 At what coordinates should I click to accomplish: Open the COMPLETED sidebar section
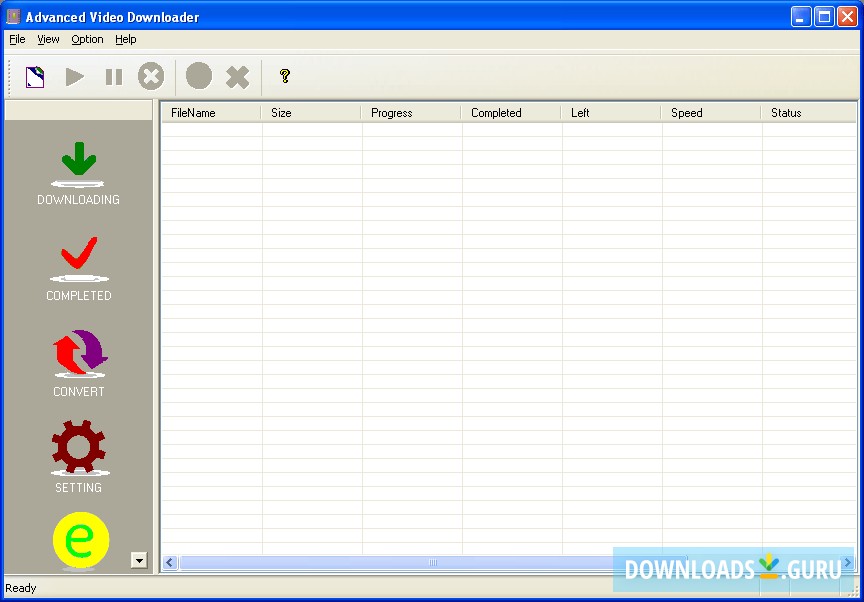[79, 269]
